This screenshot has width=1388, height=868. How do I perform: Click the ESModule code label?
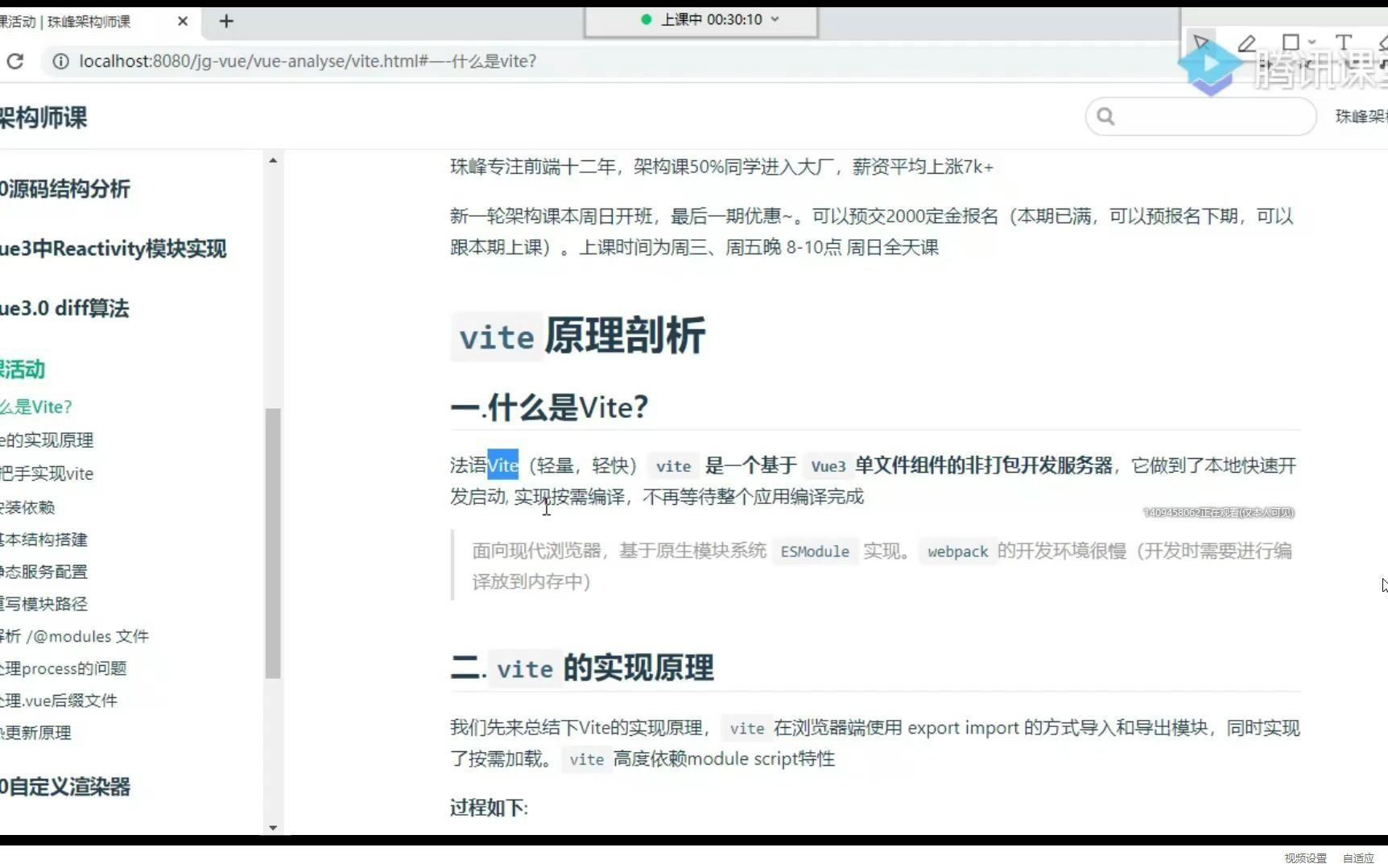click(x=815, y=552)
